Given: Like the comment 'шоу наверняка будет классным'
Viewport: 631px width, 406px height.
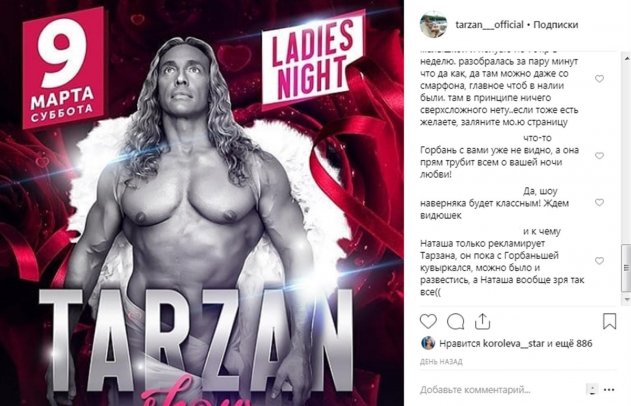Looking at the screenshot, I should click(x=599, y=202).
